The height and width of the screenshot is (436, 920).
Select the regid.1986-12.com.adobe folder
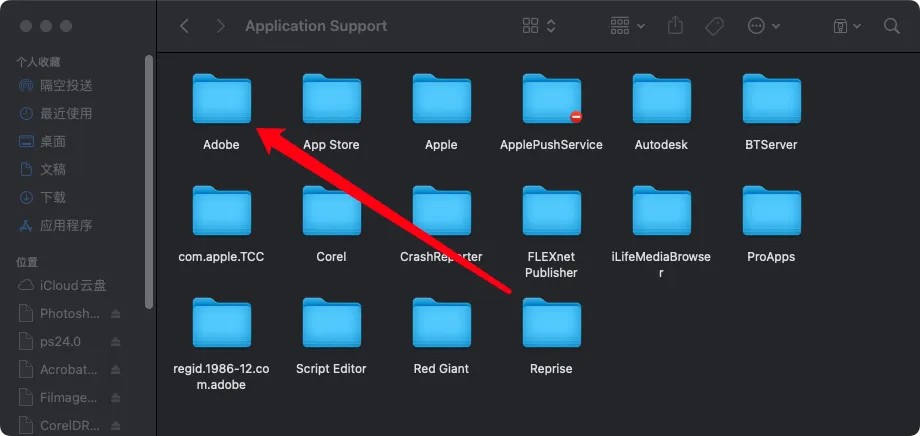coord(222,323)
